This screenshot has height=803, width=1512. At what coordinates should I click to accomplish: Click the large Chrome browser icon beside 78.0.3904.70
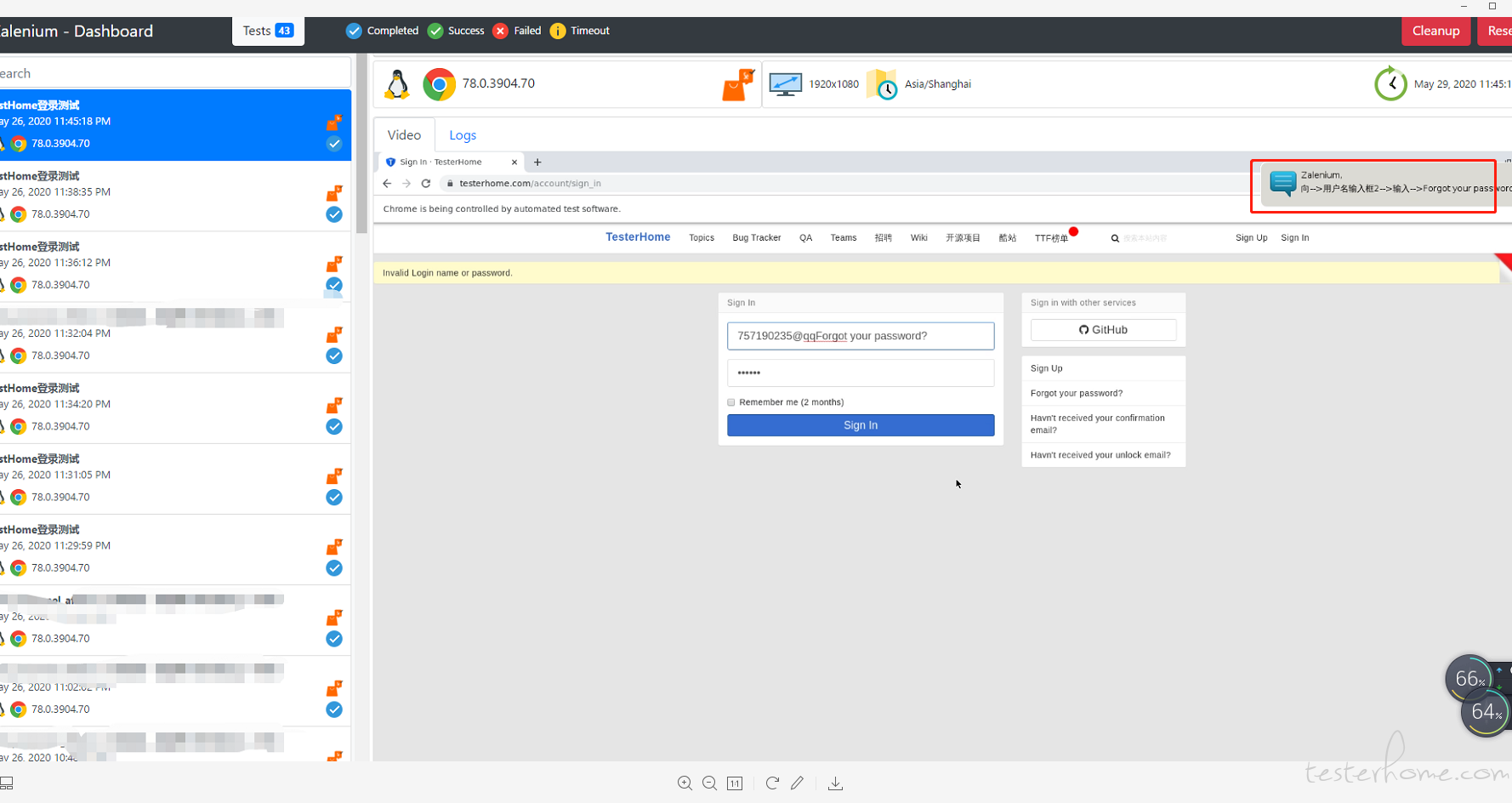click(439, 84)
